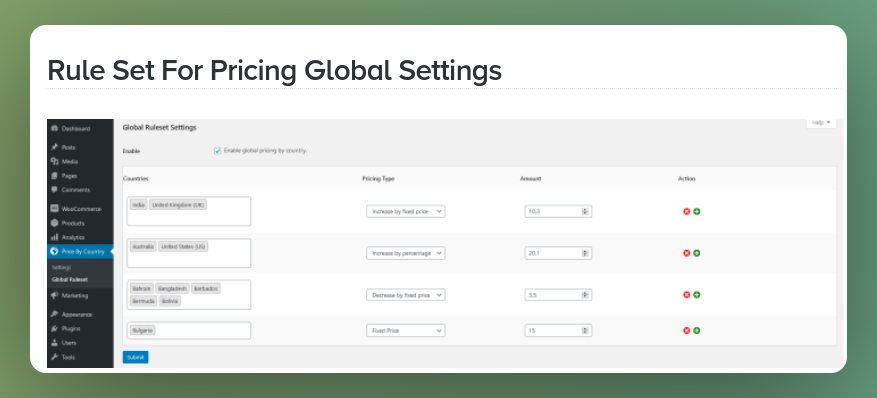Open the Decrease by fixed price dropdown
Image resolution: width=877 pixels, height=398 pixels.
pos(406,295)
